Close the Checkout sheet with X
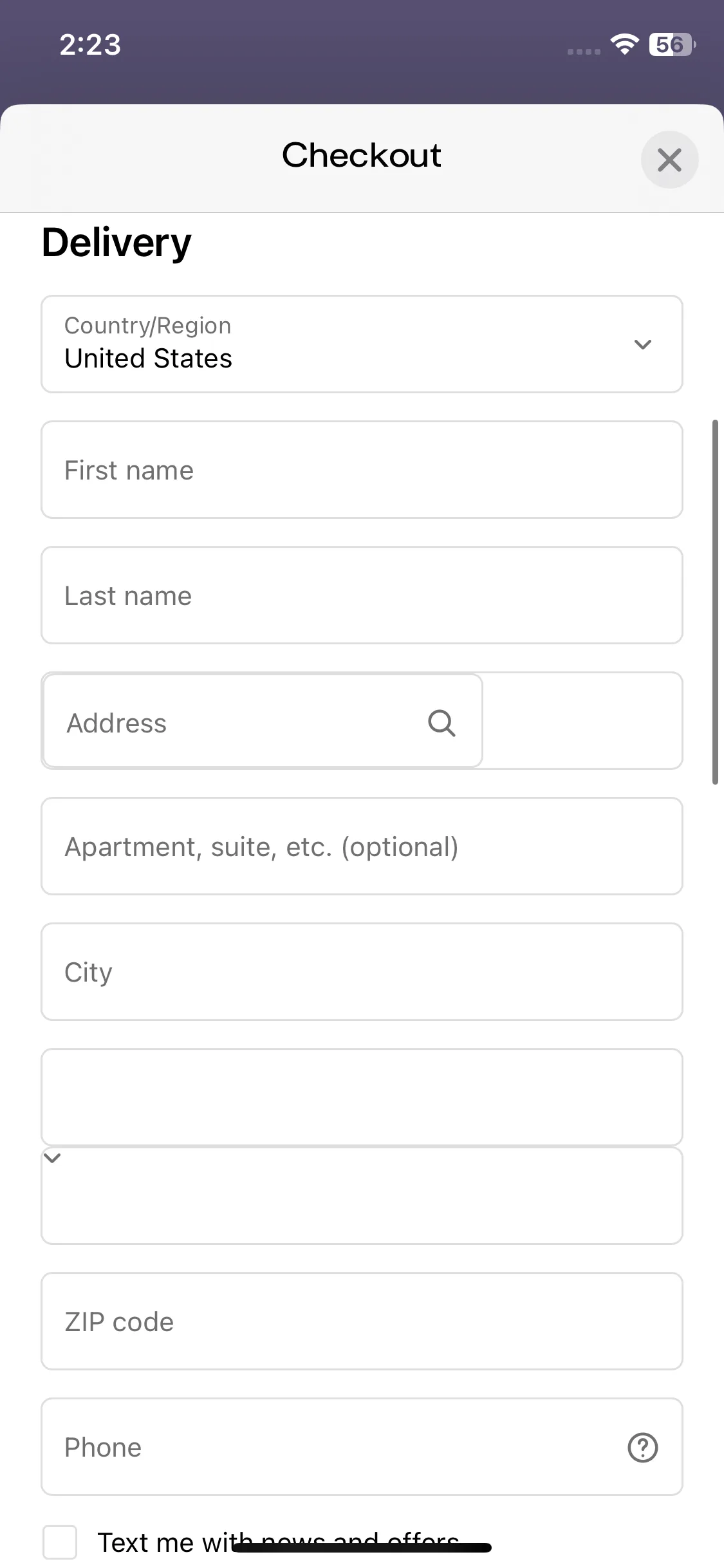The image size is (724, 1568). point(669,160)
